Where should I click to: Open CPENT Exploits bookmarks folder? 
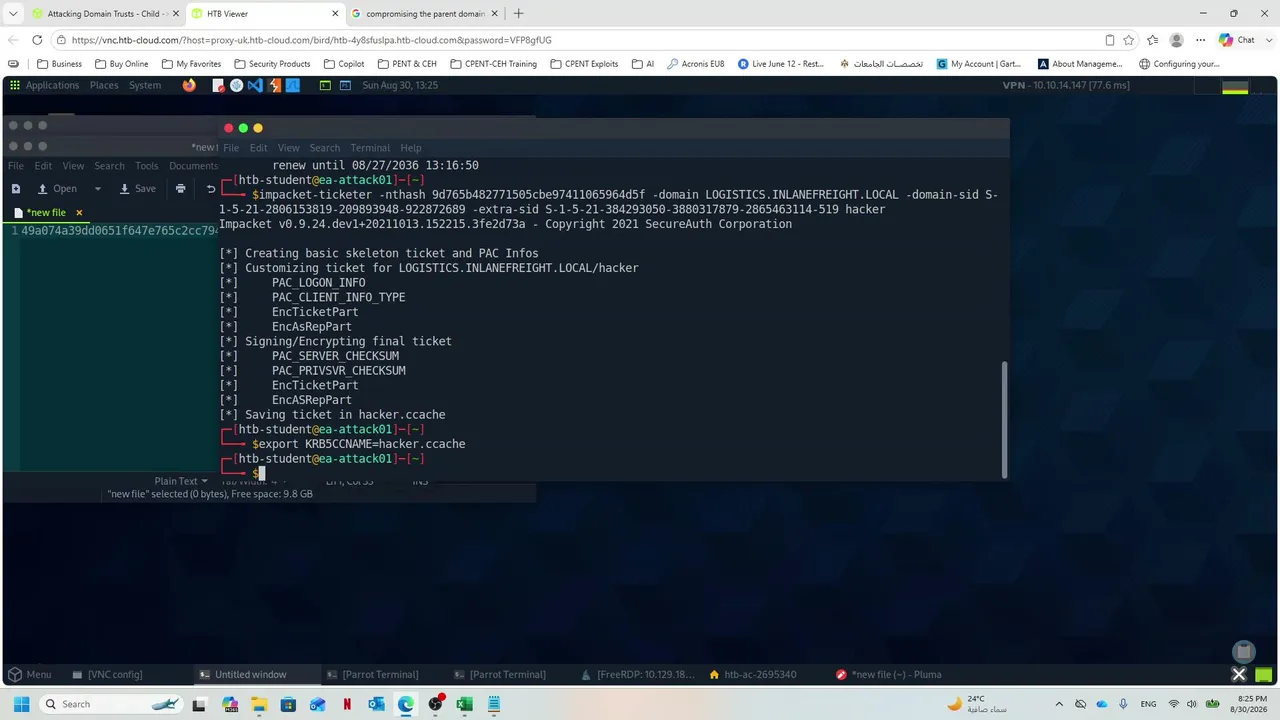583,64
